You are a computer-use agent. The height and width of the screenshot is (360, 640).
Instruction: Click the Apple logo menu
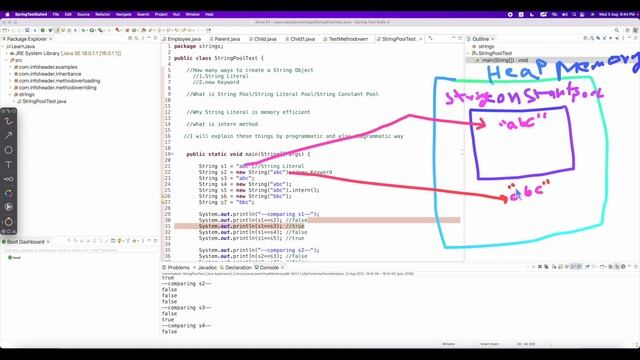[x=7, y=14]
